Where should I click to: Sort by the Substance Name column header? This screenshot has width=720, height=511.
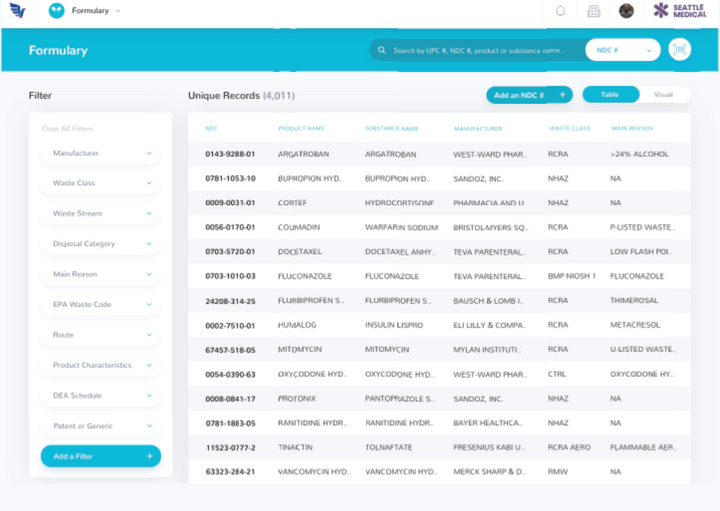392,128
